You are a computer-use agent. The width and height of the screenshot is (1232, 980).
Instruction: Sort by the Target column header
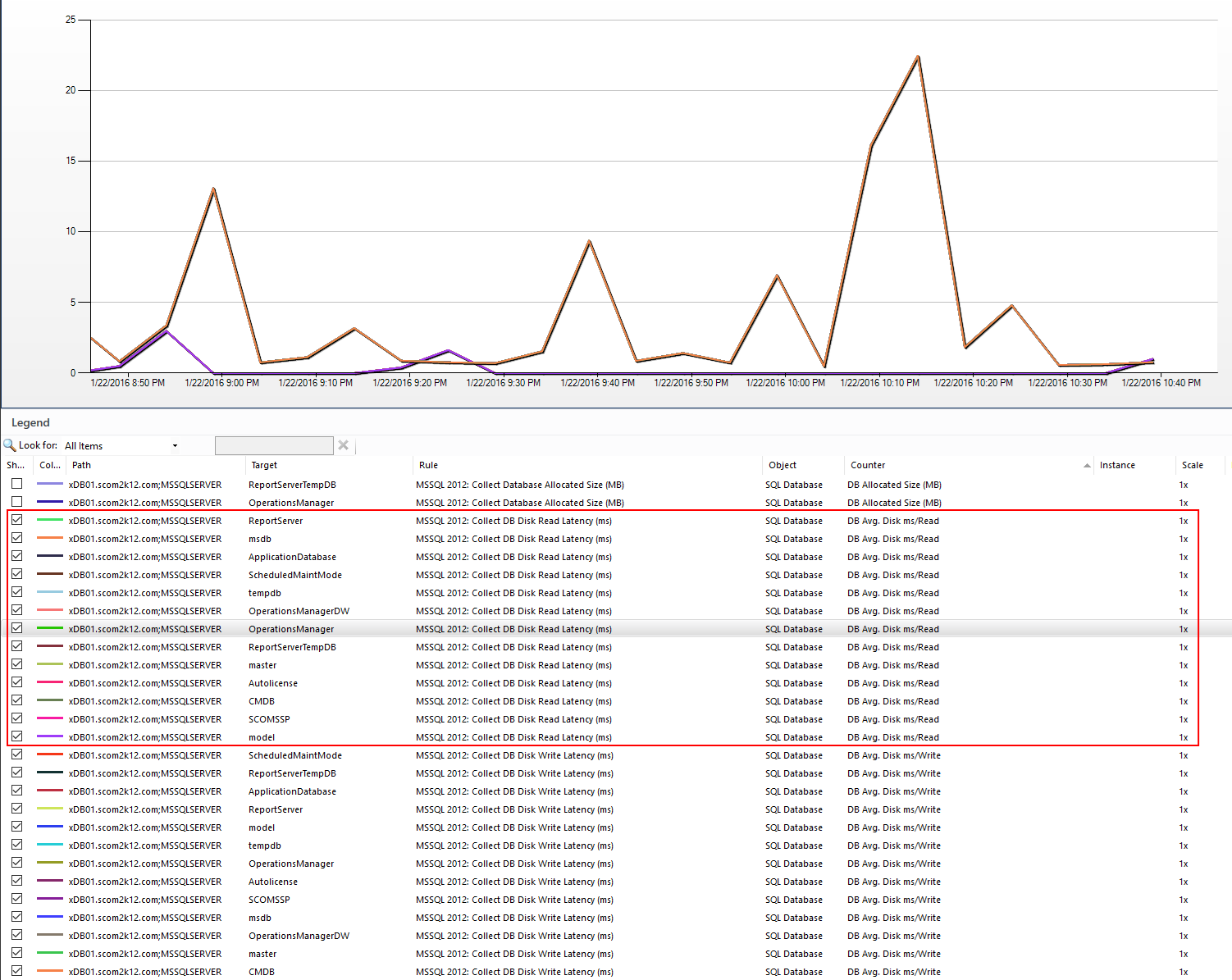tap(264, 465)
